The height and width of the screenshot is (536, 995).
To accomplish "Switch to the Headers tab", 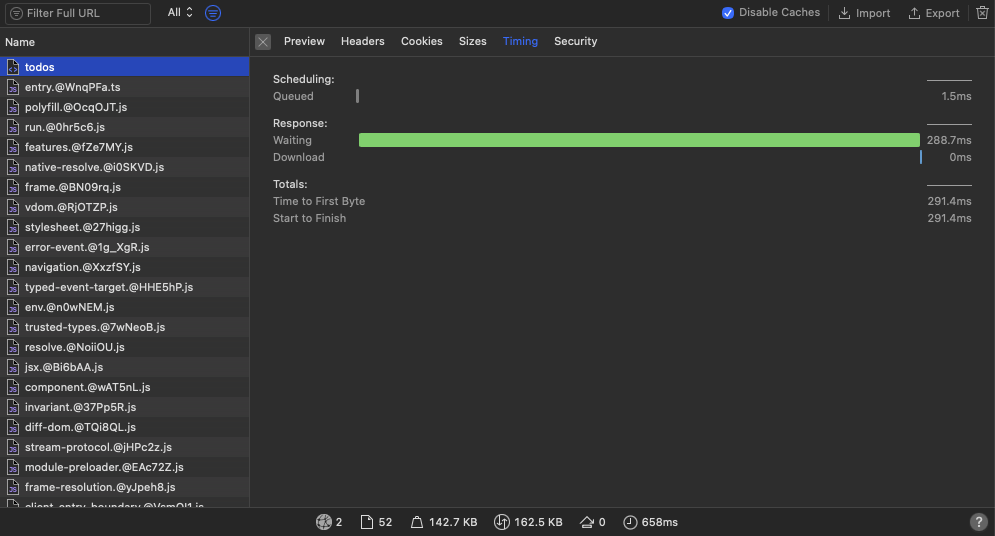I will [x=362, y=41].
